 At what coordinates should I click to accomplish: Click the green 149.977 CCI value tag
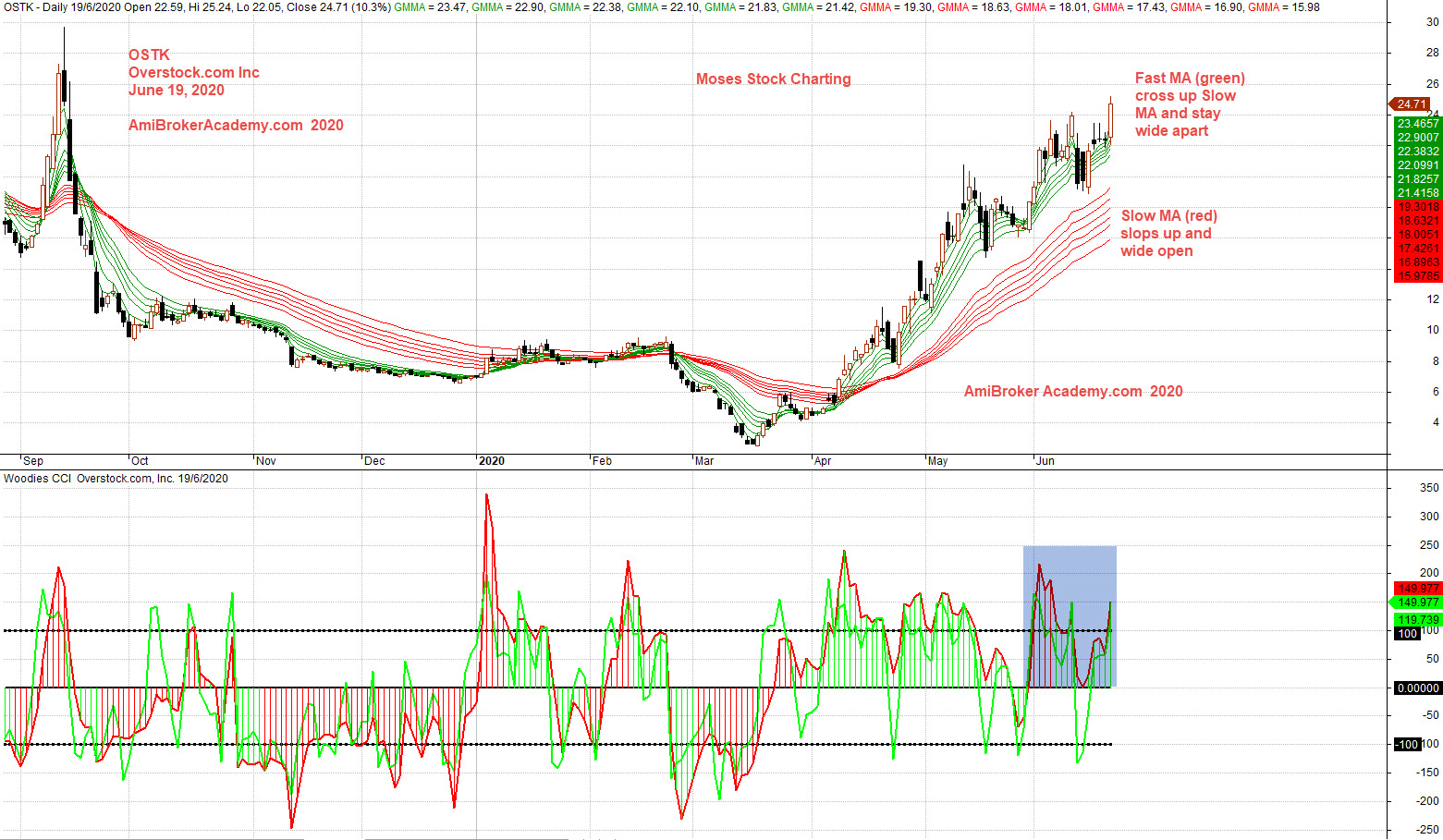pos(1418,603)
